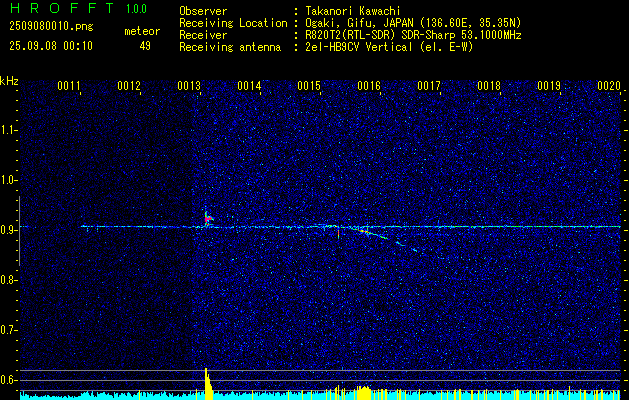This screenshot has height=400, width=629.
Task: Click the 0.6 kHz axis label
Action: tap(8, 380)
